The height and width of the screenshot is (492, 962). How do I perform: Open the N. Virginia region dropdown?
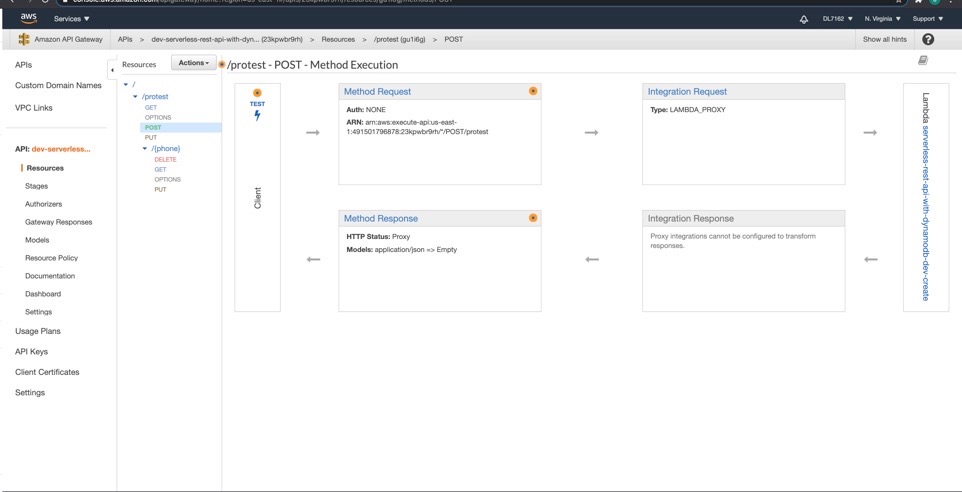[x=883, y=19]
